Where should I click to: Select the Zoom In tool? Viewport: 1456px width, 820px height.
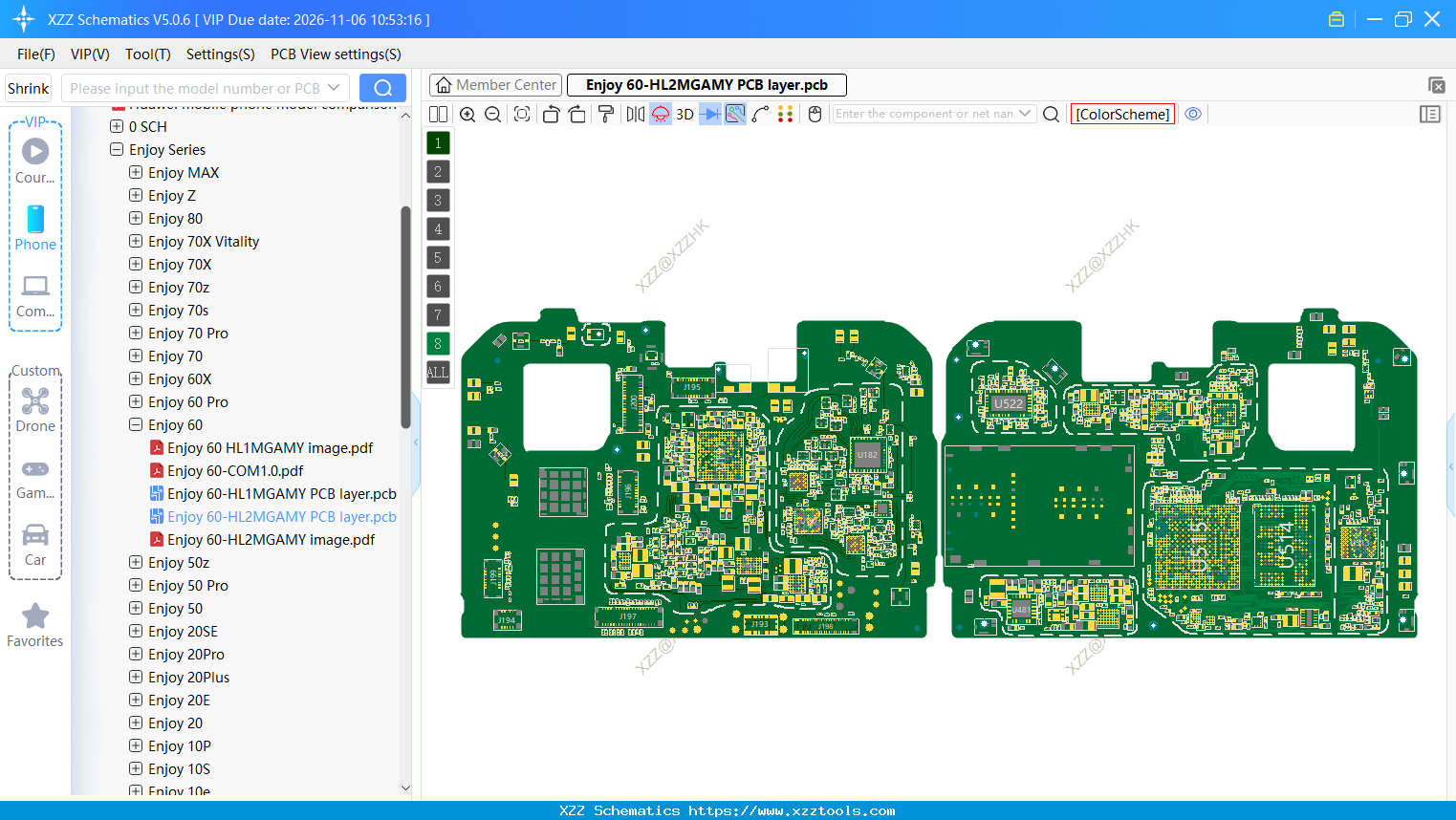click(467, 114)
